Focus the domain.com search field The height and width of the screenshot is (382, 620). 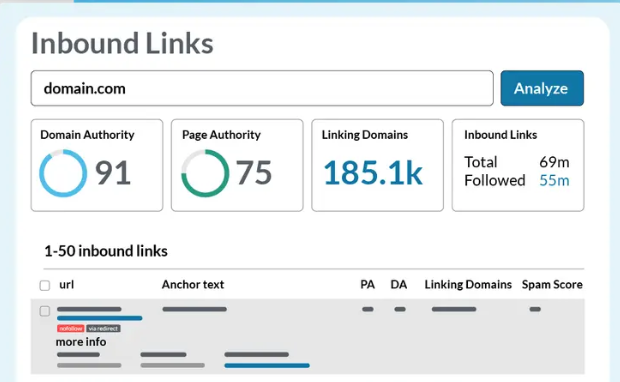tap(262, 88)
